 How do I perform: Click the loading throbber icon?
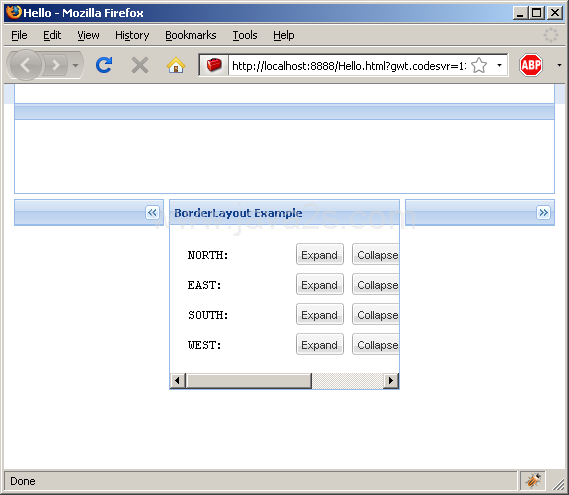pos(550,35)
